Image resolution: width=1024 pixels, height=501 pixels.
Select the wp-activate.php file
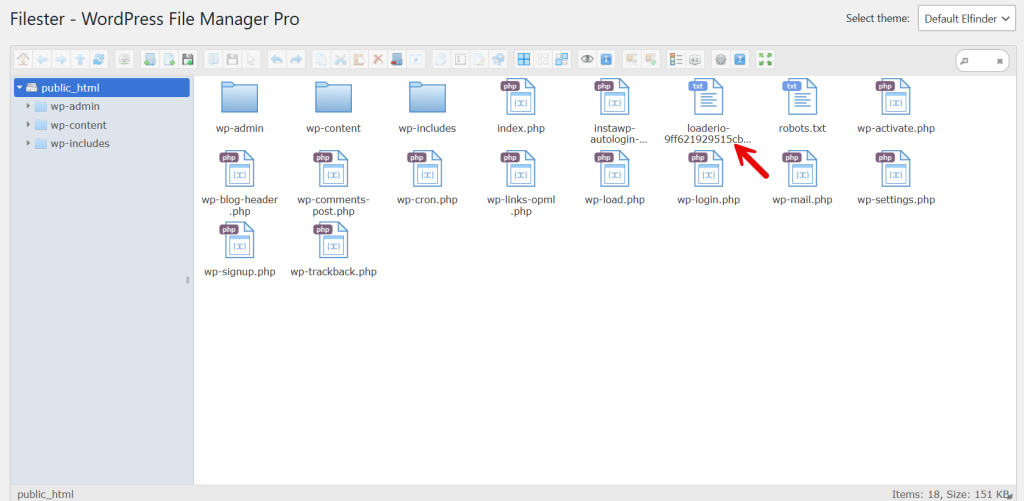pyautogui.click(x=896, y=107)
